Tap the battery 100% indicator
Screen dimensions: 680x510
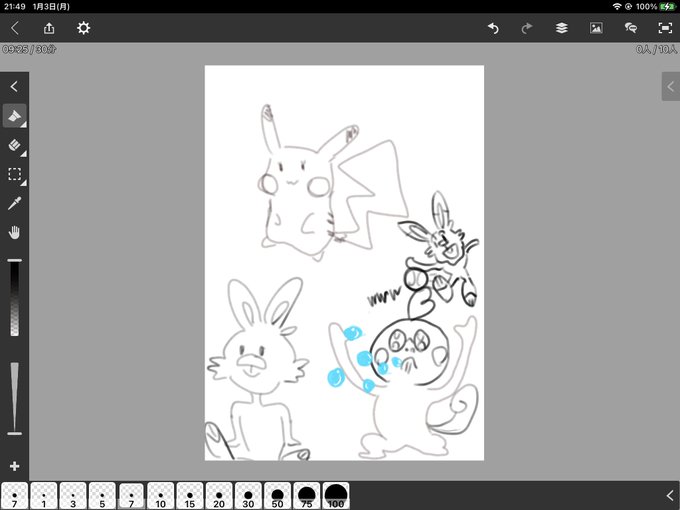(655, 7)
